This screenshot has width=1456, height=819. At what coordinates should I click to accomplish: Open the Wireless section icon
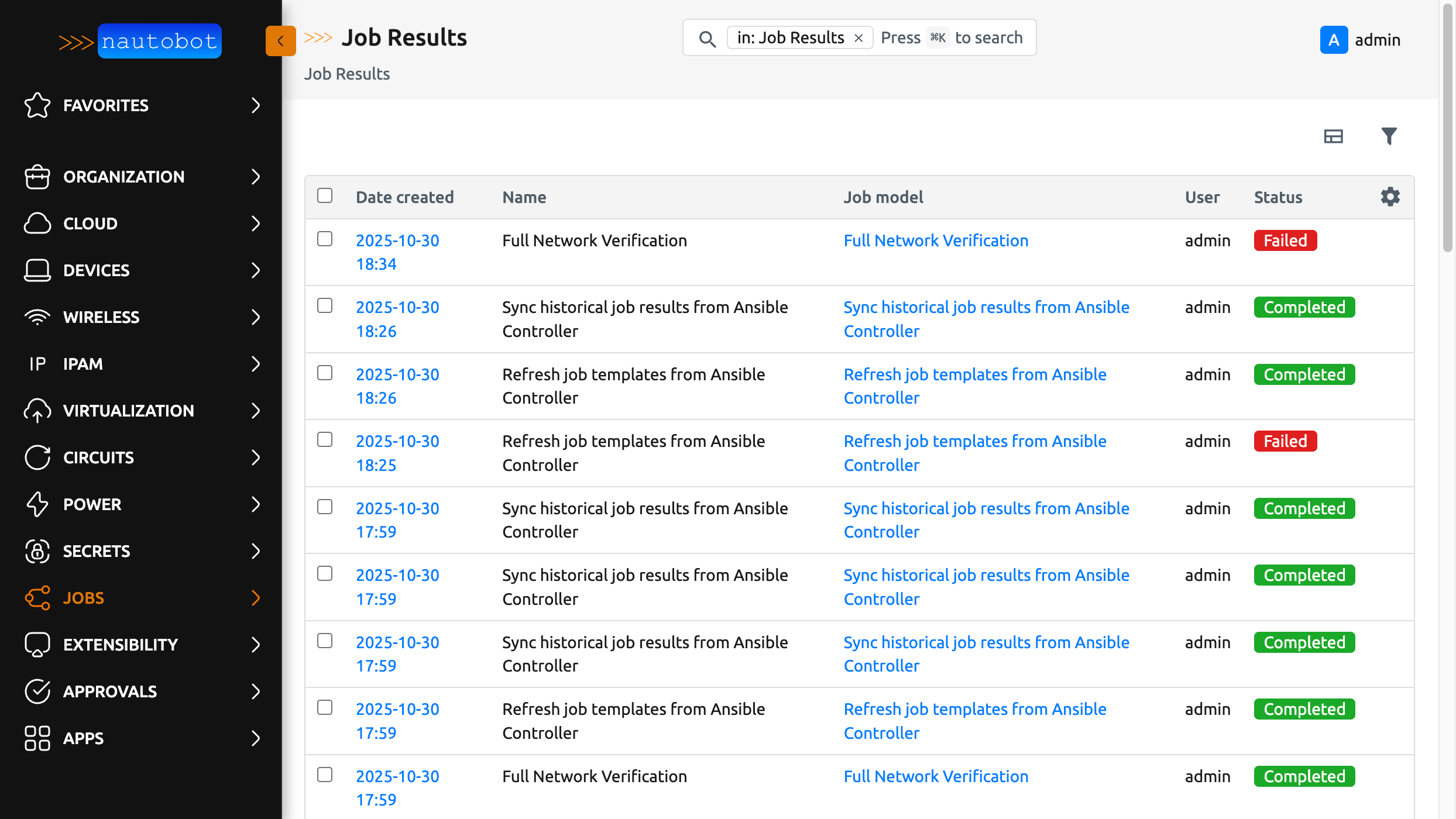(x=37, y=316)
